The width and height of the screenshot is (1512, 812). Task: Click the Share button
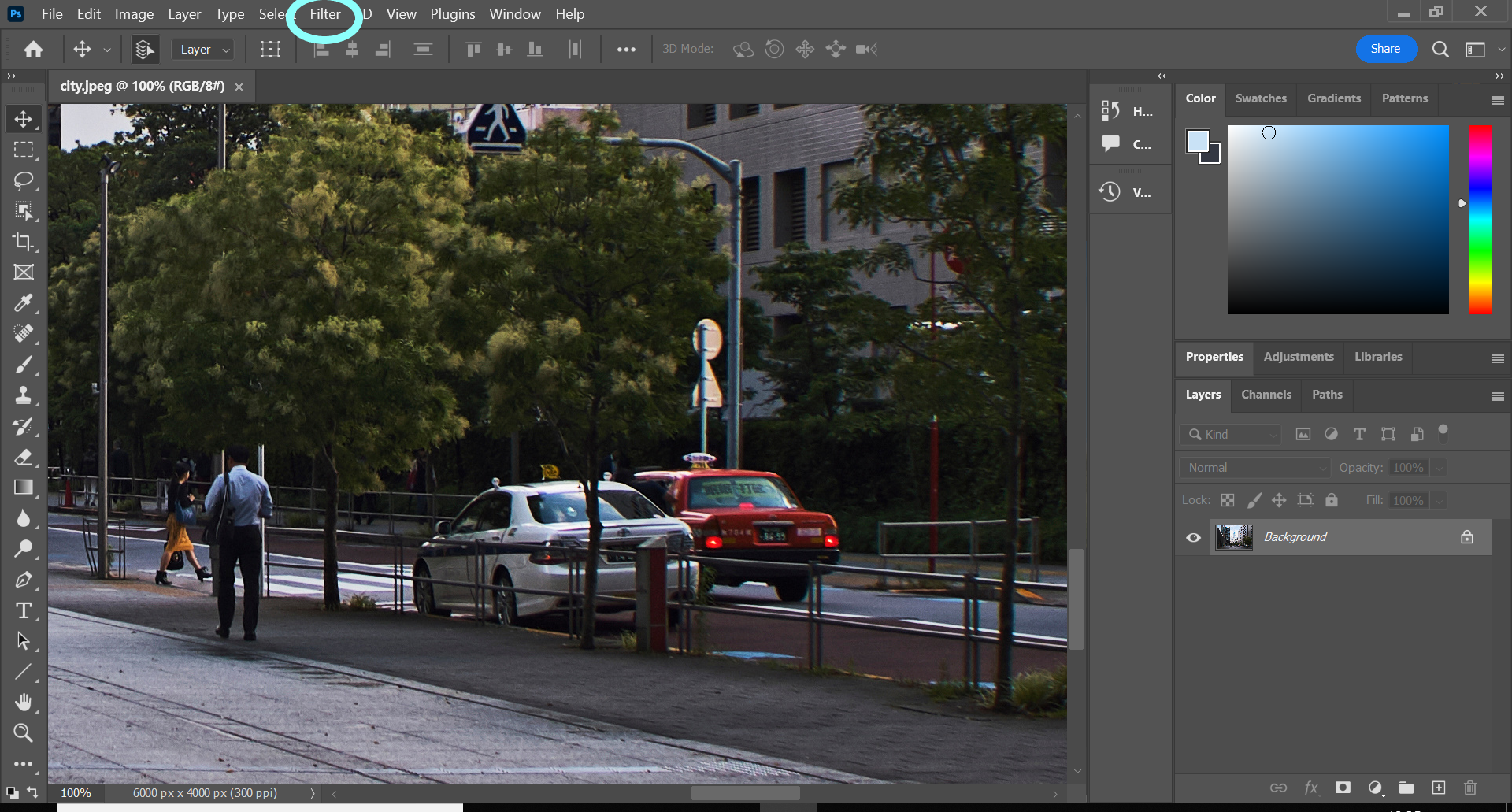point(1386,49)
